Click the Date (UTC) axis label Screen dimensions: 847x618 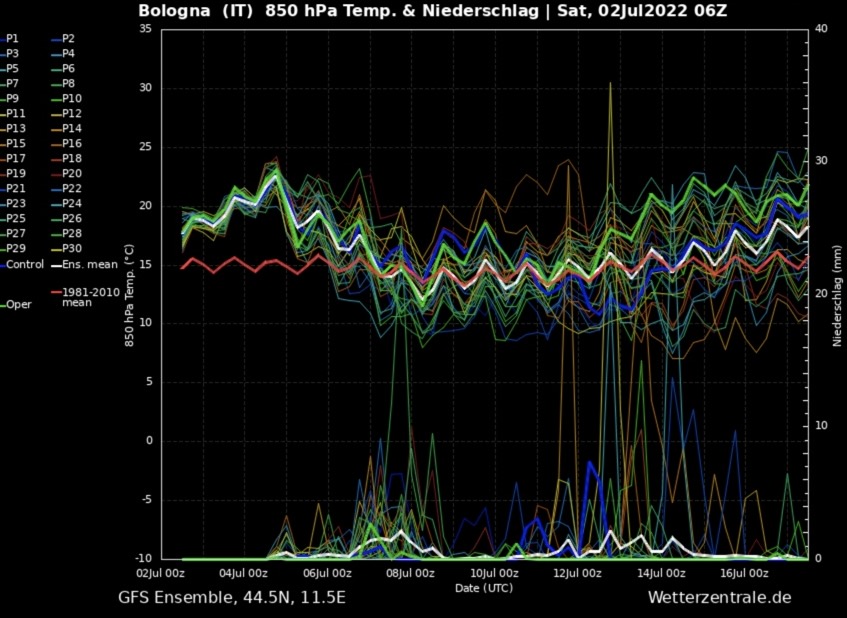(x=484, y=588)
